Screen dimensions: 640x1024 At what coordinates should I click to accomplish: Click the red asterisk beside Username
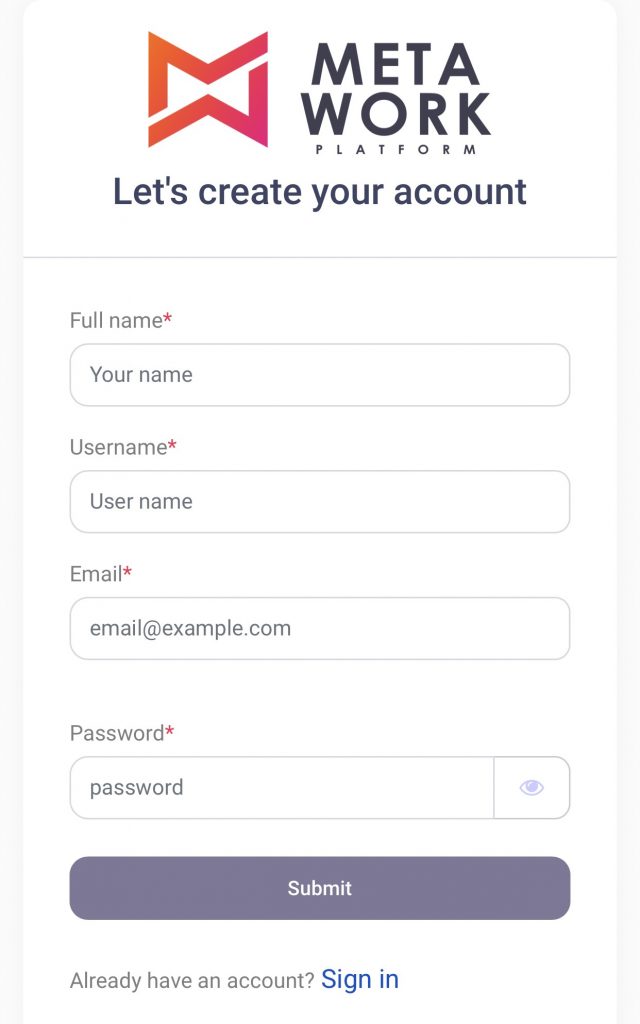point(172,444)
